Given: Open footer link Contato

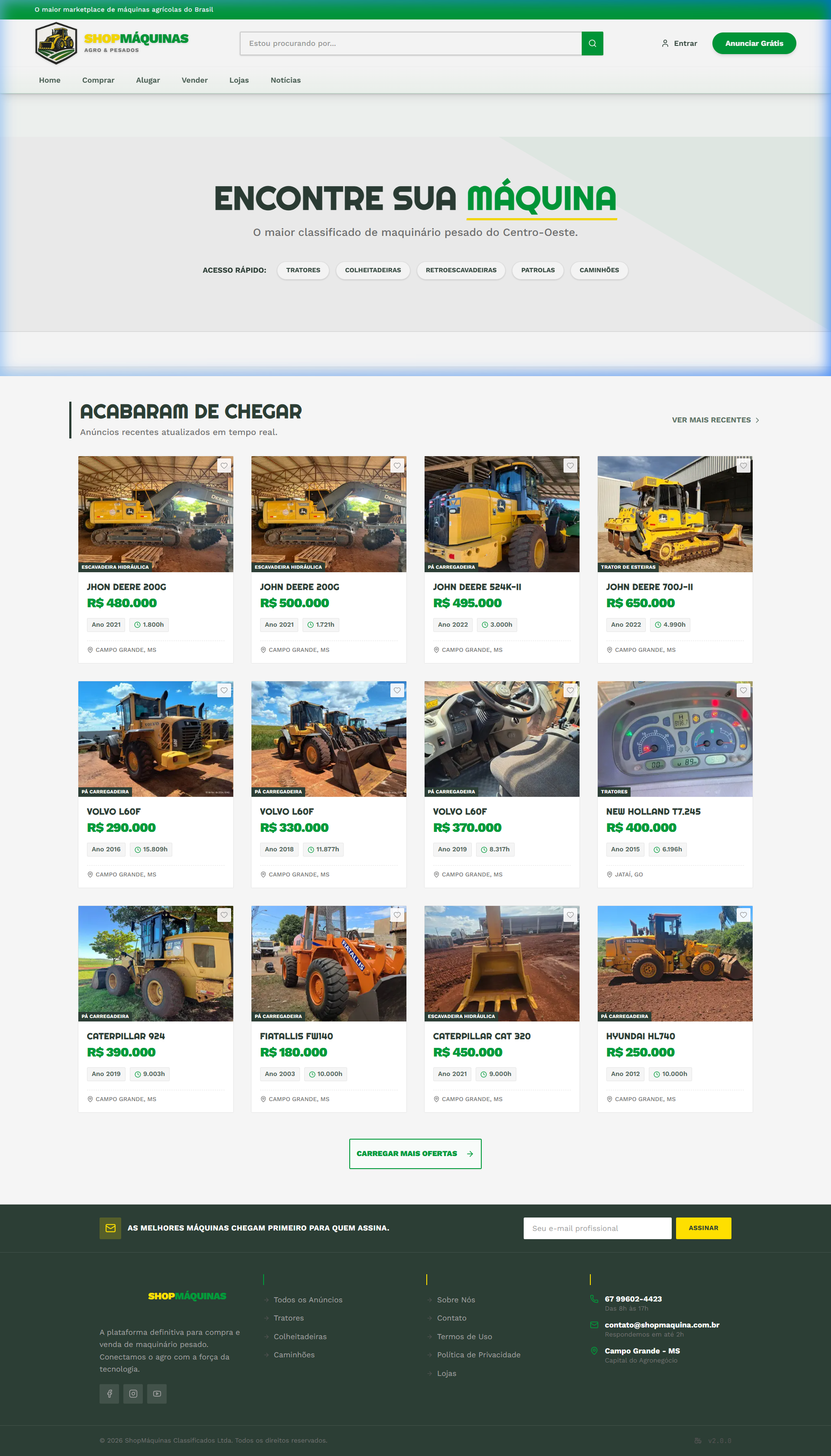Looking at the screenshot, I should [x=451, y=1318].
